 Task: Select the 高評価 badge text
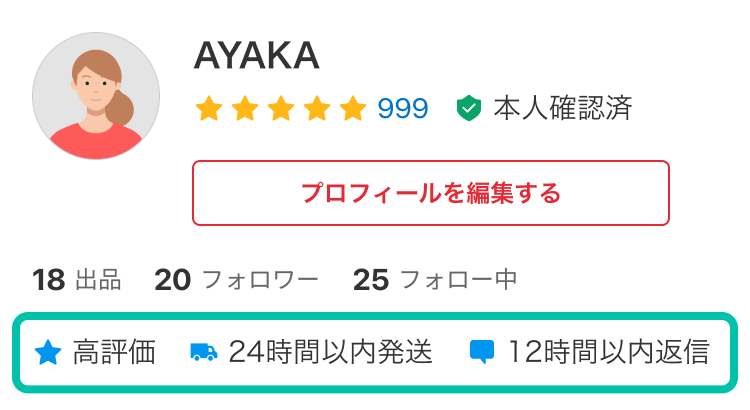[114, 352]
